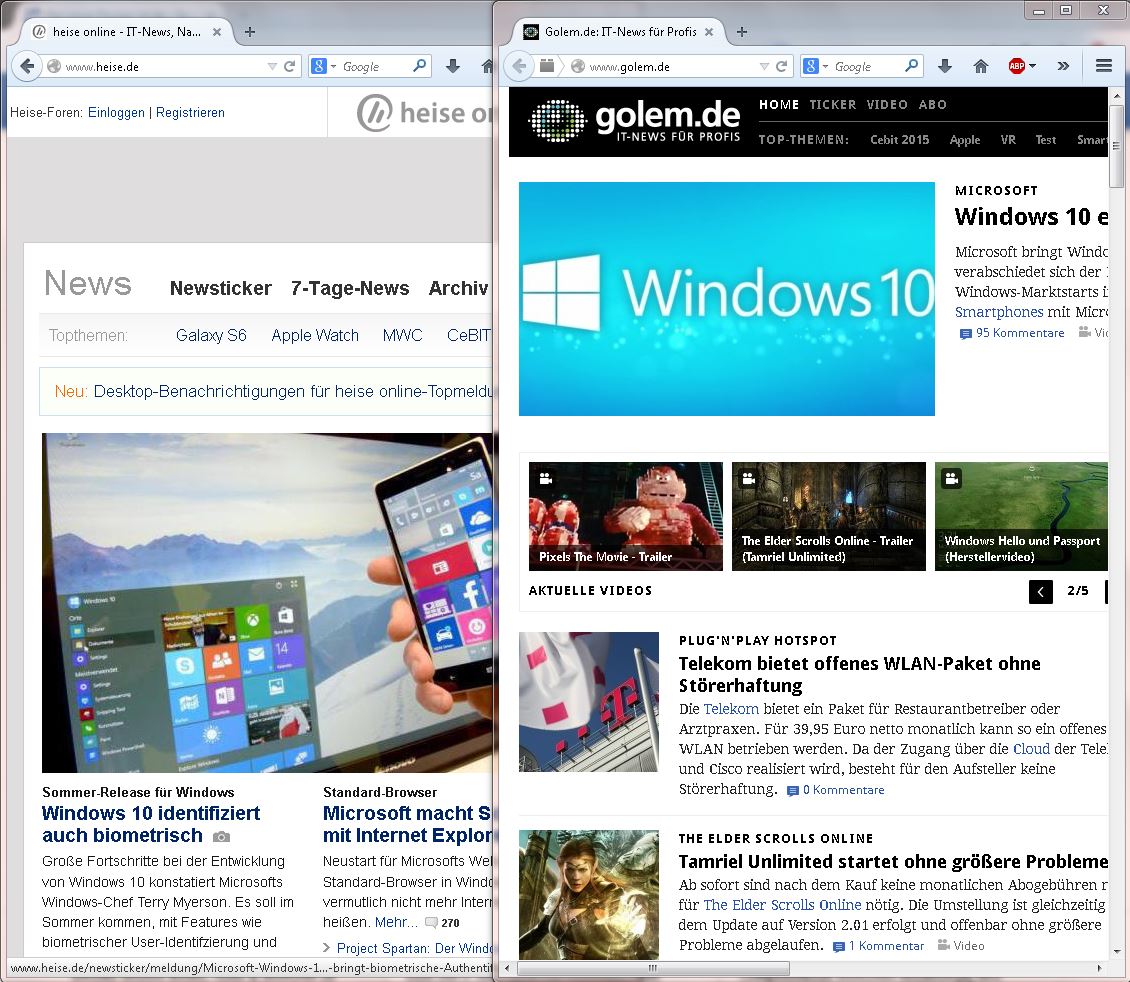Click Registrieren in Heise-Foren
The image size is (1130, 982).
click(x=190, y=112)
